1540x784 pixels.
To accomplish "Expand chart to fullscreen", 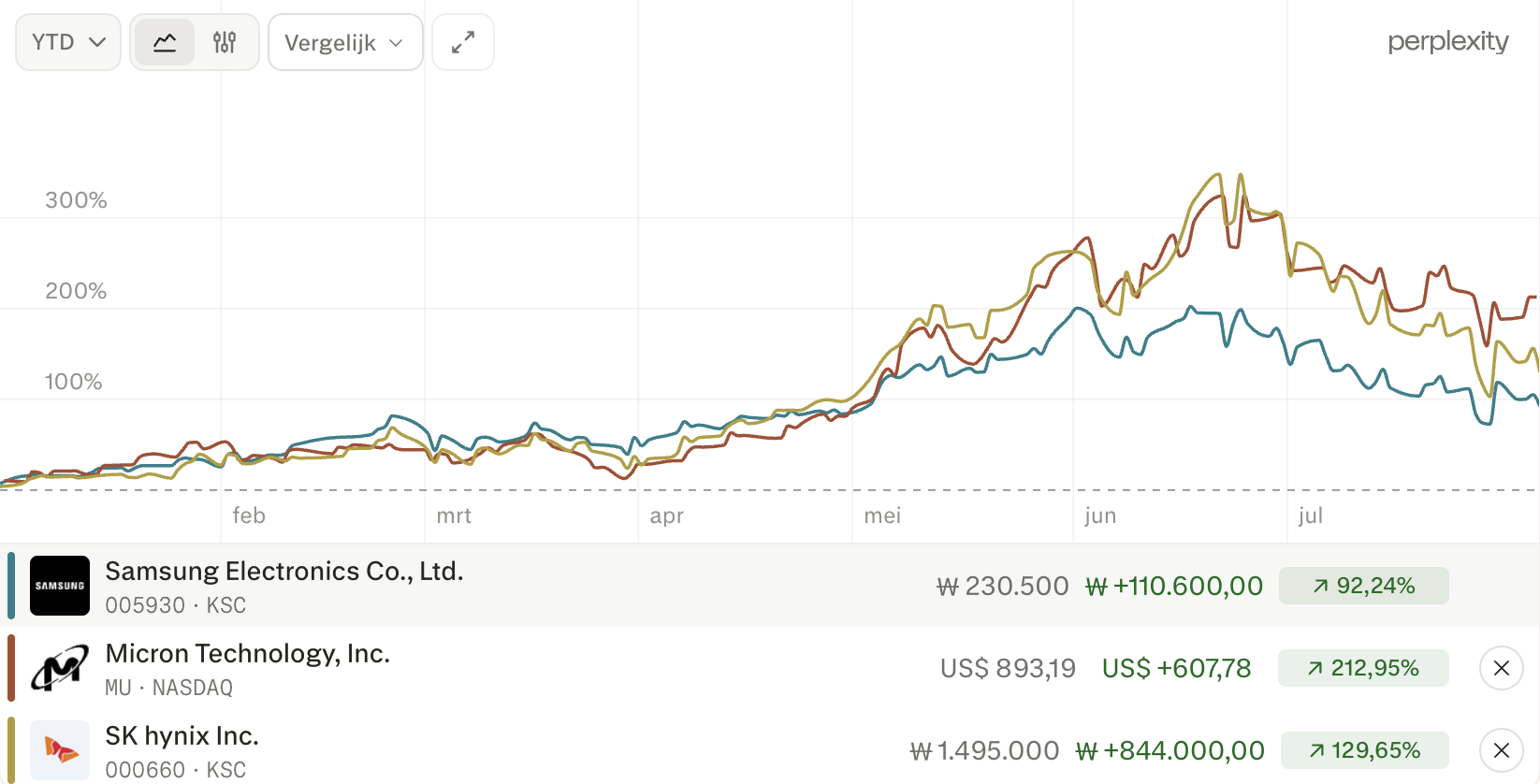I will click(x=463, y=42).
